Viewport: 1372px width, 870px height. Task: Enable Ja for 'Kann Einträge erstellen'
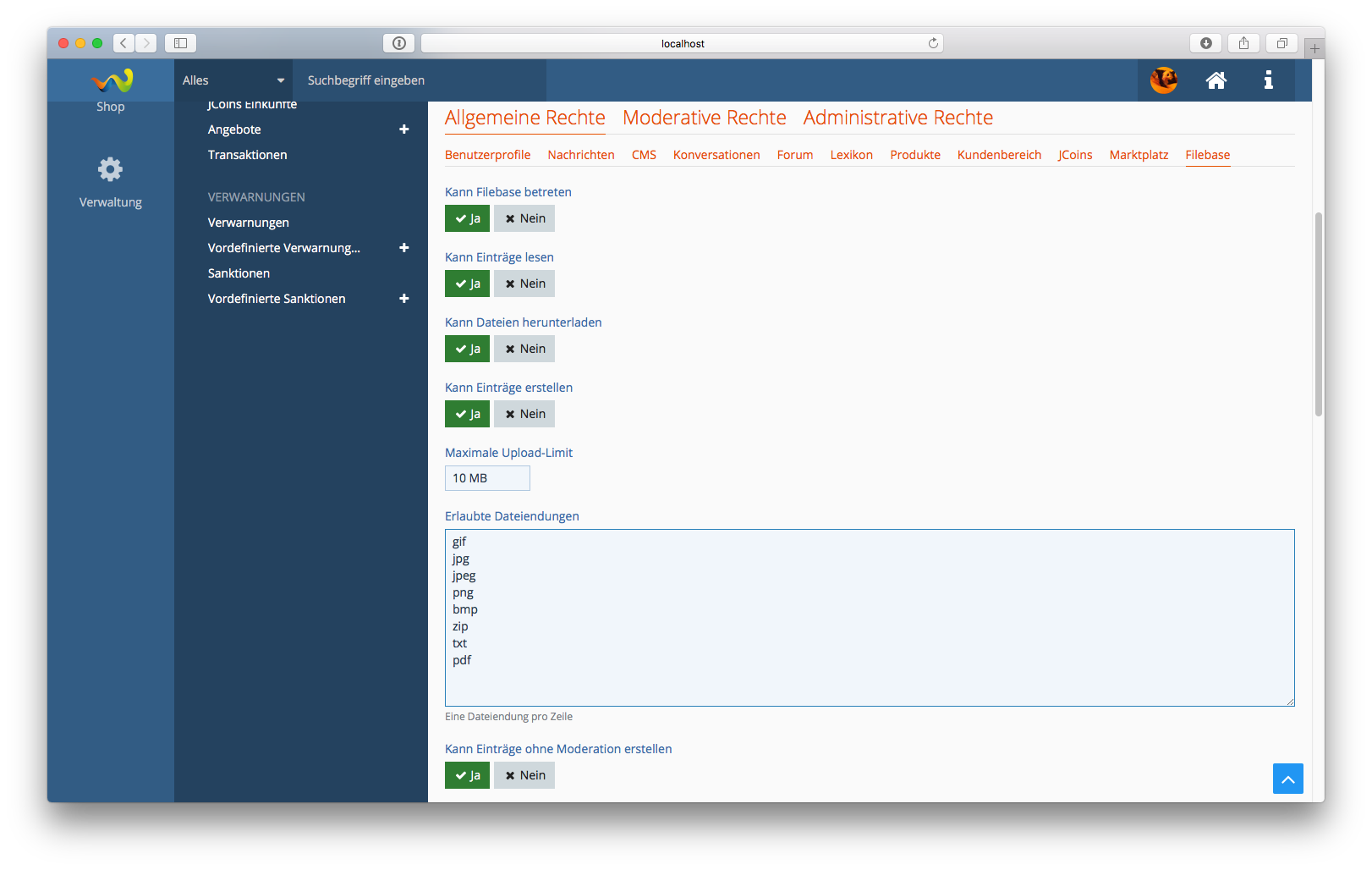click(x=467, y=414)
